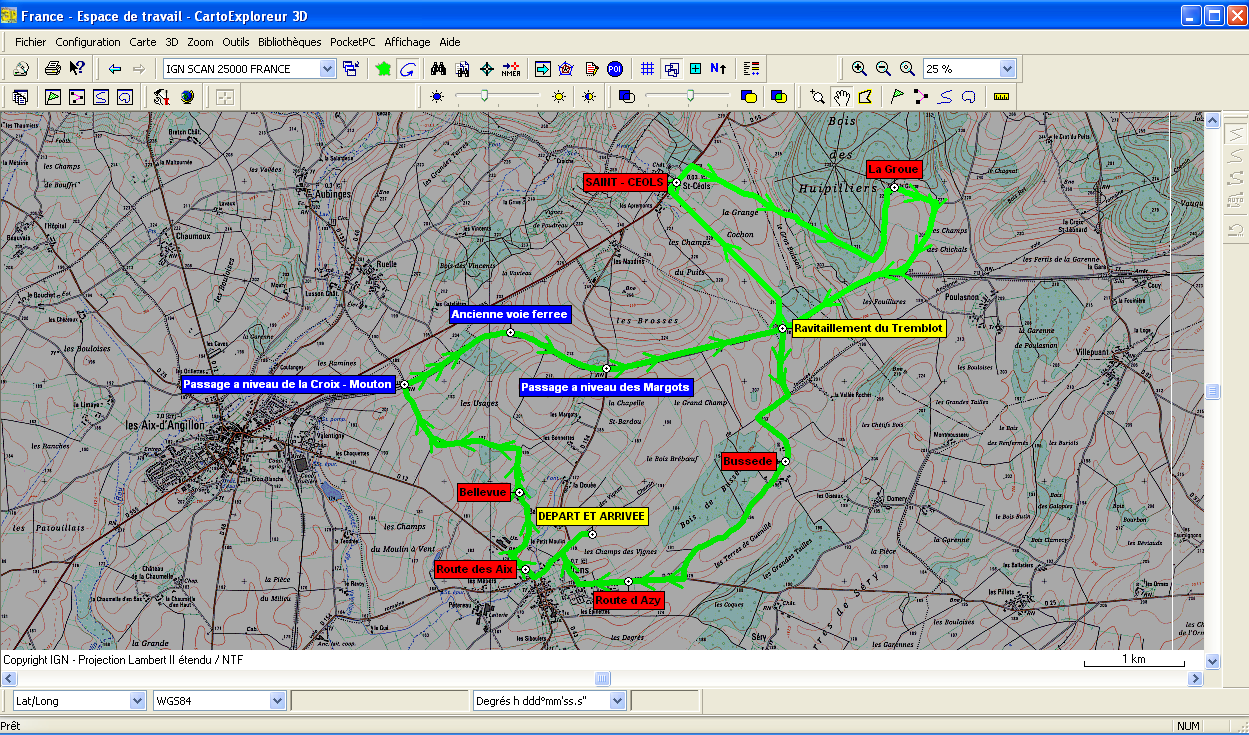Click the zoom in magnifier icon
The image size is (1249, 735).
859,69
